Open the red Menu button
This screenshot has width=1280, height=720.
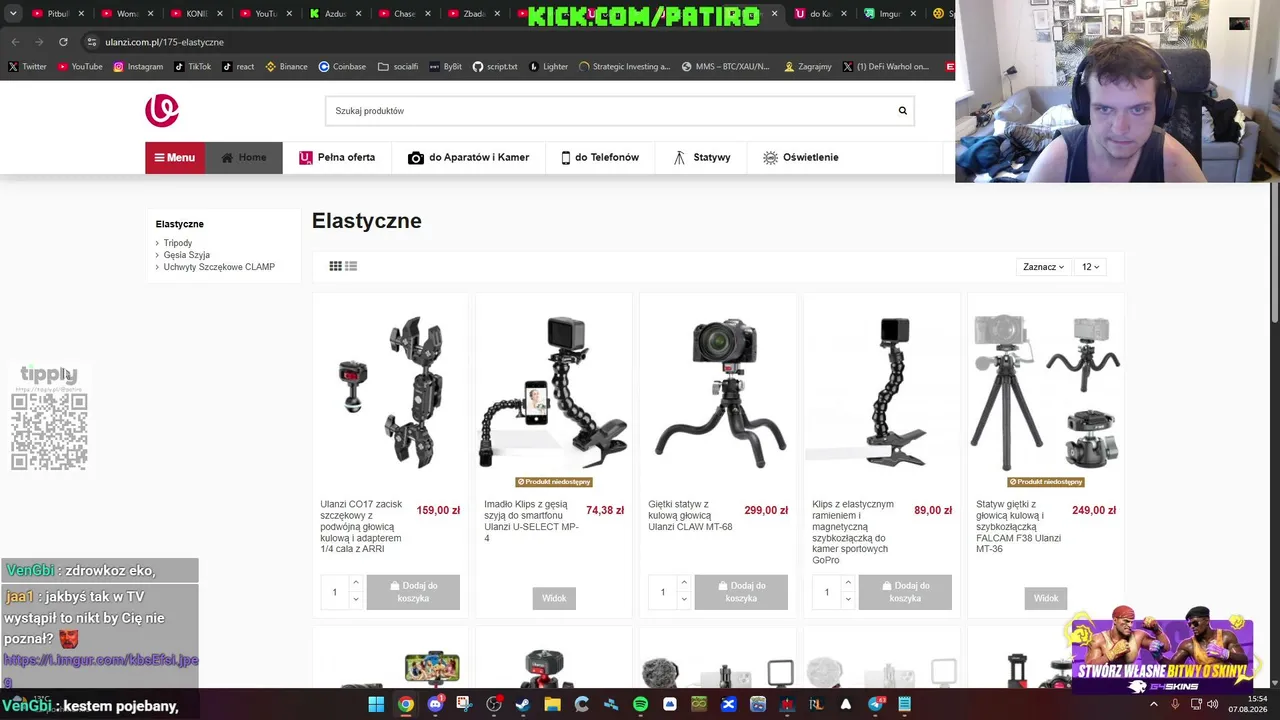175,157
